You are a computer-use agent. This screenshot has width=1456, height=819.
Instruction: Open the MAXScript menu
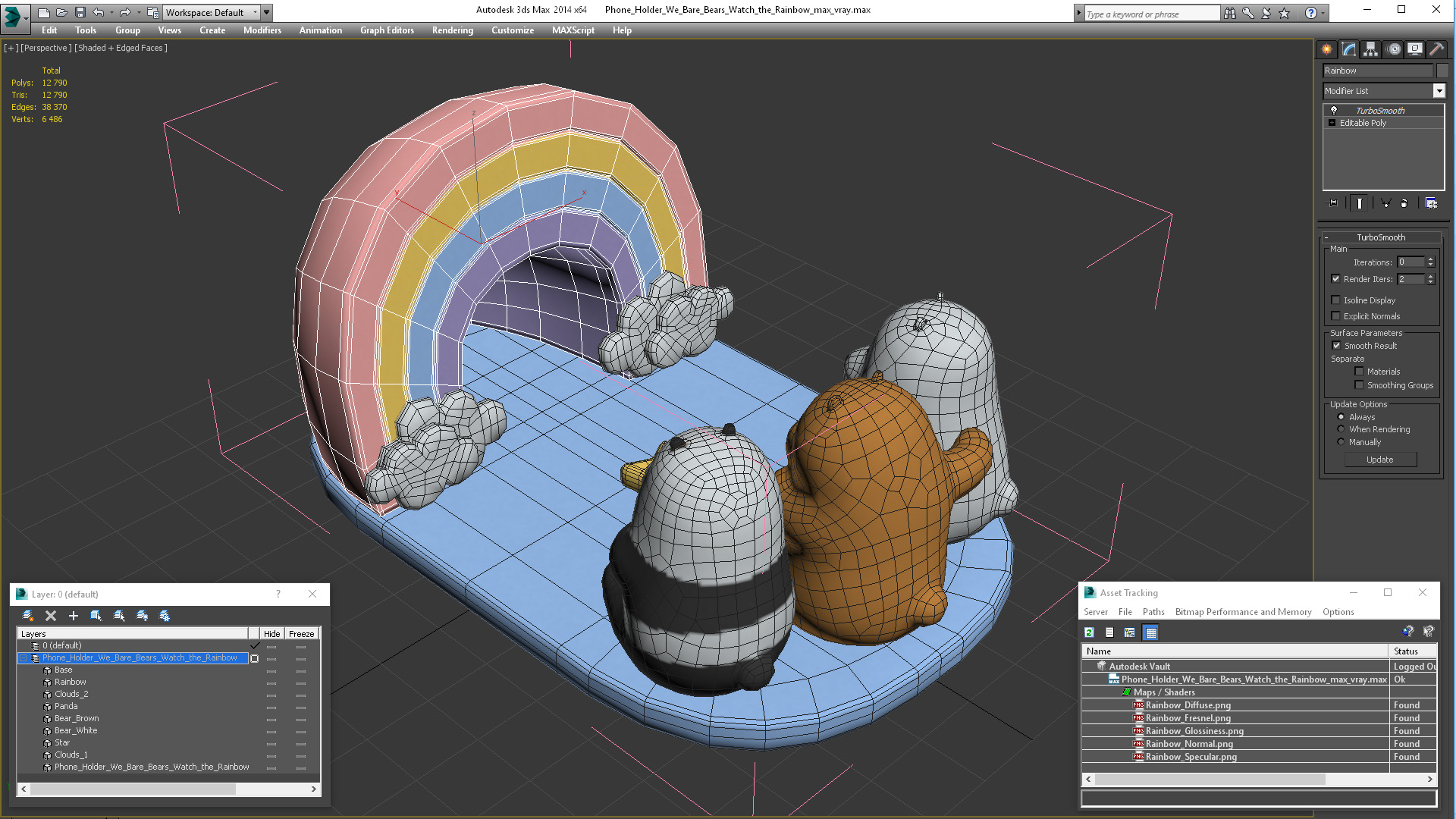coord(573,30)
